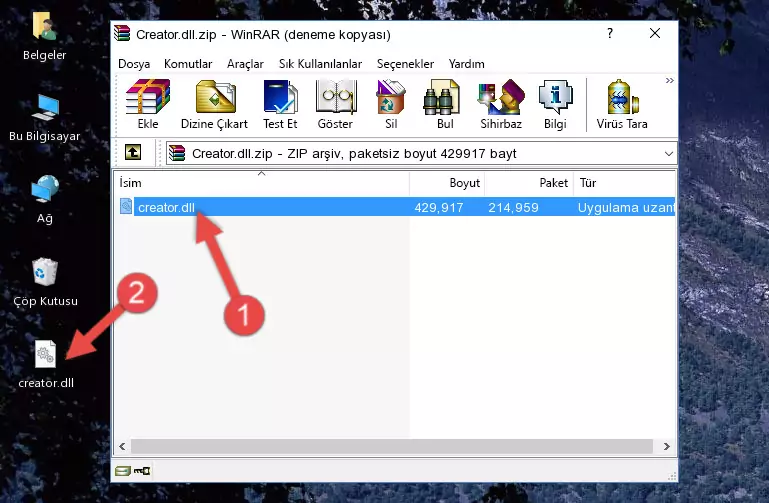Click the key icon in status bar
Viewport: 769px width, 503px height.
point(142,471)
